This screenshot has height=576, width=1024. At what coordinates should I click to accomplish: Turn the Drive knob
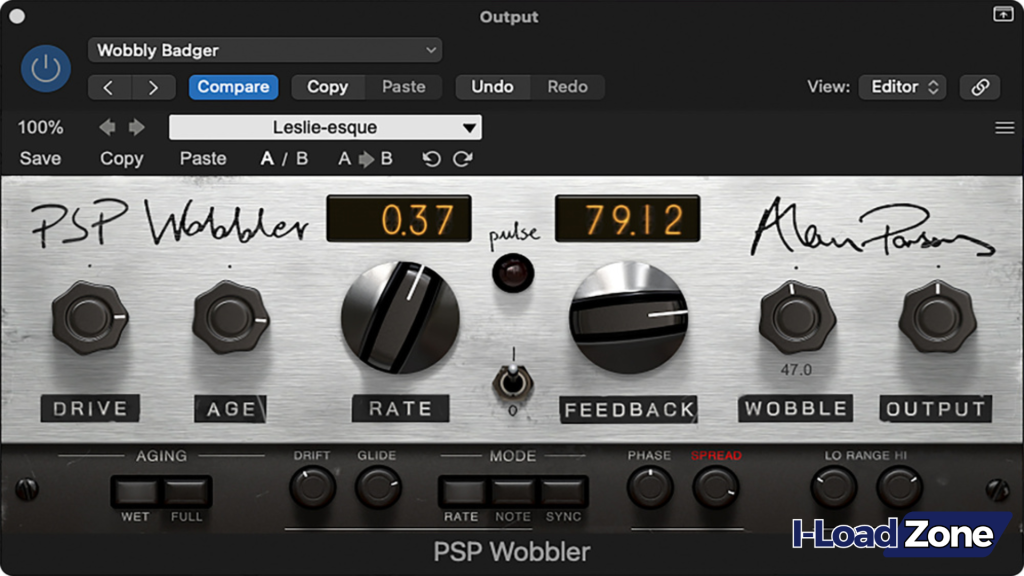point(89,317)
